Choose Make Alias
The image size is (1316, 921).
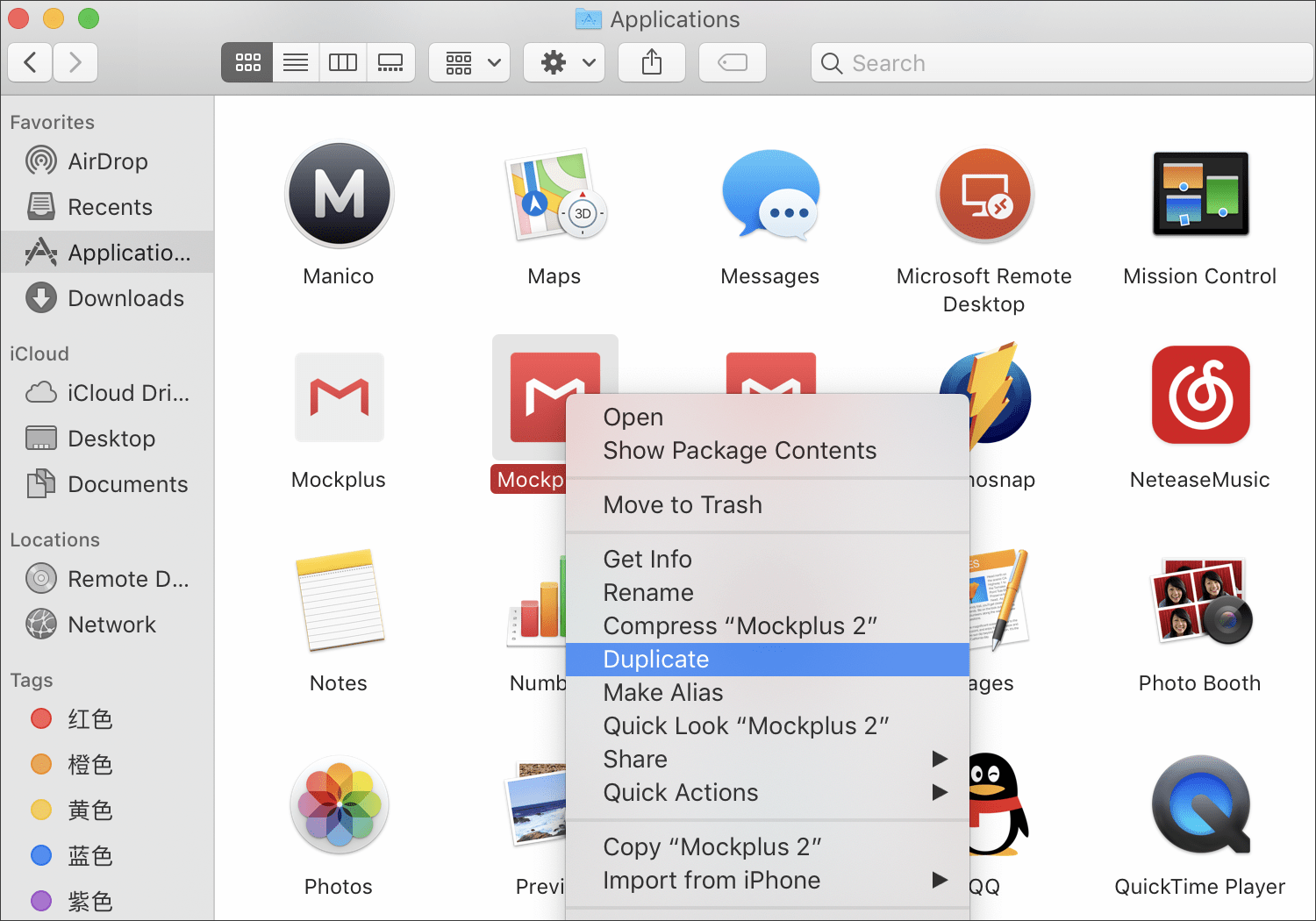[x=768, y=693]
